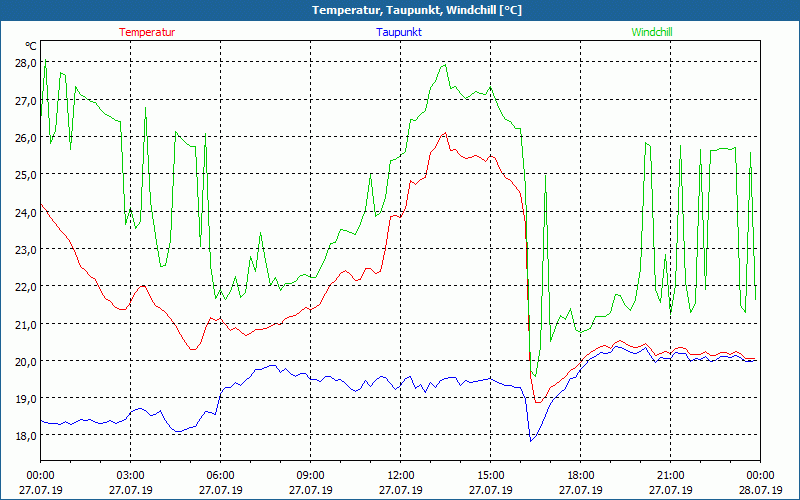Click the chart title Temperatur, Taupunkt, Windchill
This screenshot has width=800, height=500.
coord(417,10)
